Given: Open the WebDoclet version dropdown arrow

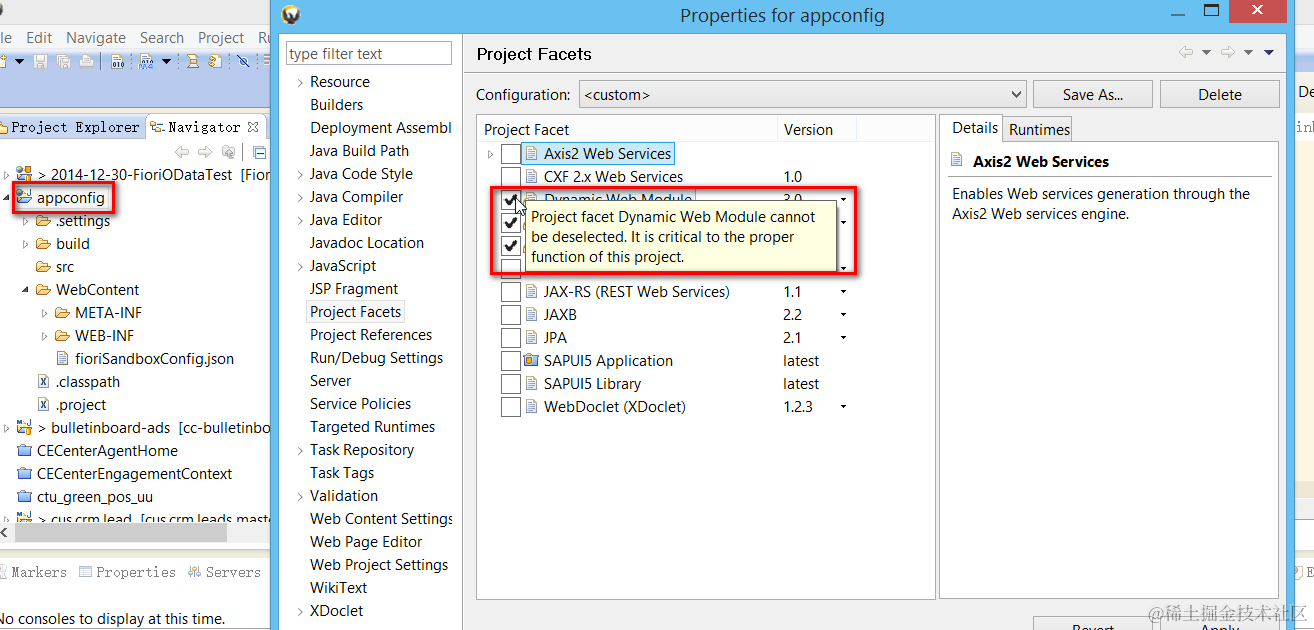Looking at the screenshot, I should 843,407.
